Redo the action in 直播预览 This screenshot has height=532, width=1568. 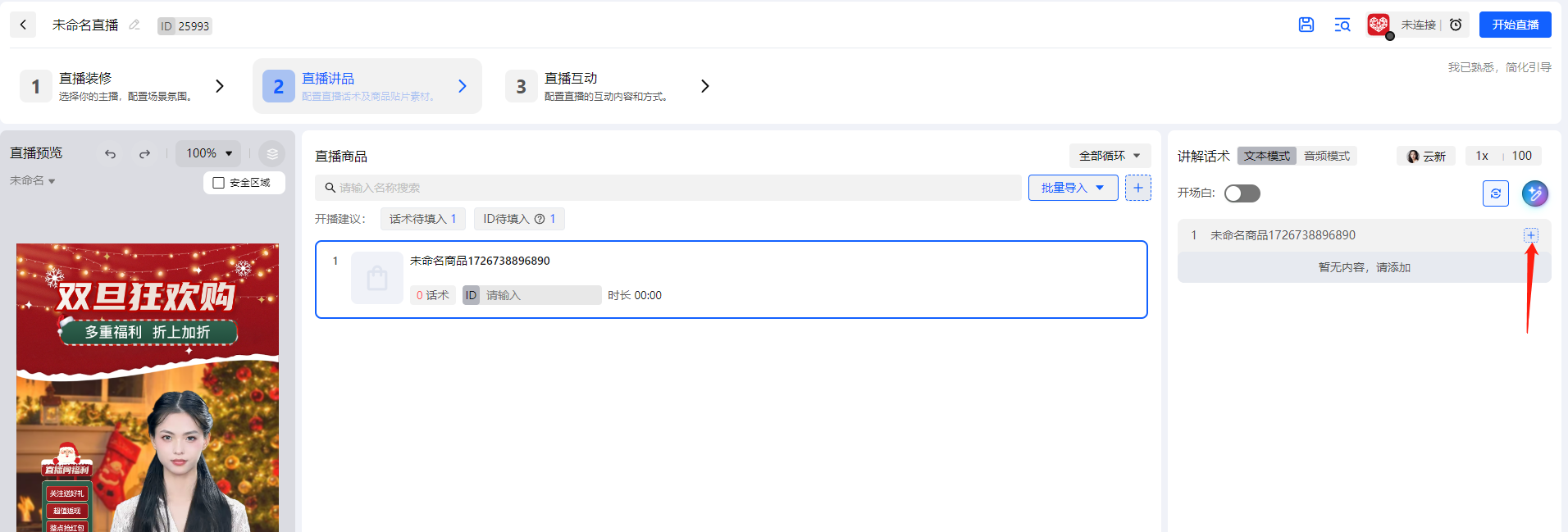click(x=144, y=153)
